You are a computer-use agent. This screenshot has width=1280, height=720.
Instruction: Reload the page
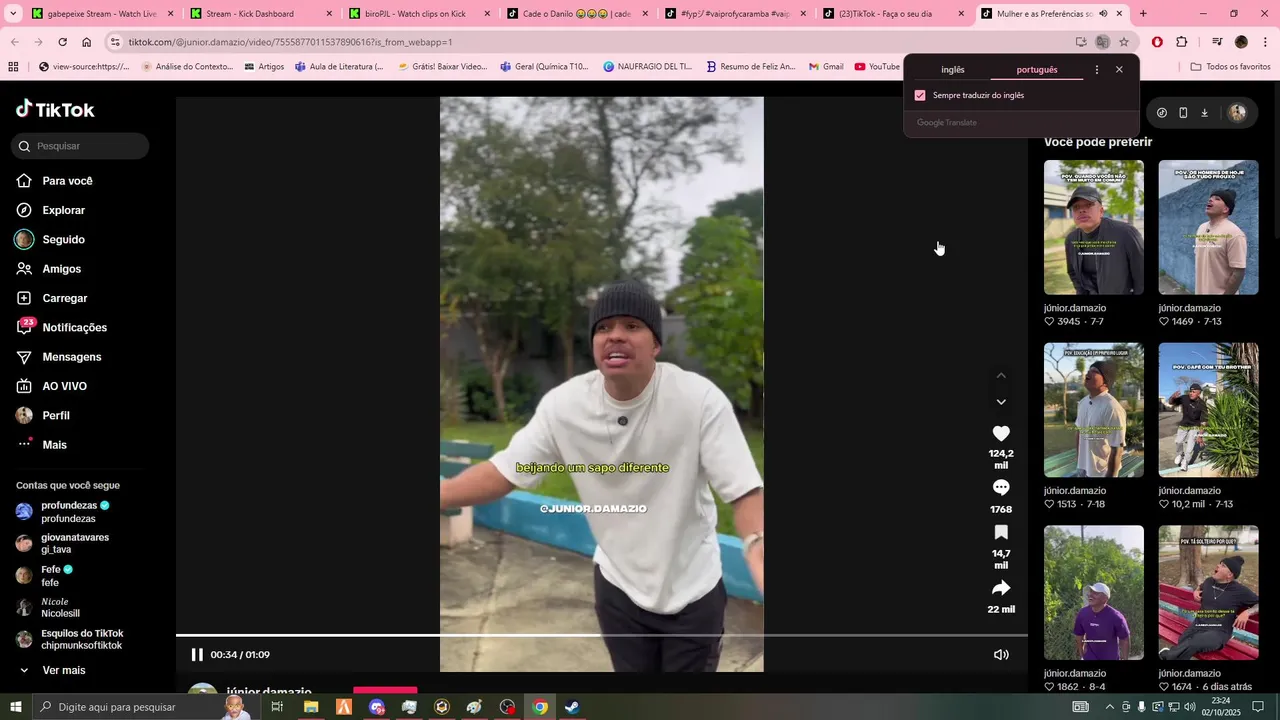click(62, 42)
